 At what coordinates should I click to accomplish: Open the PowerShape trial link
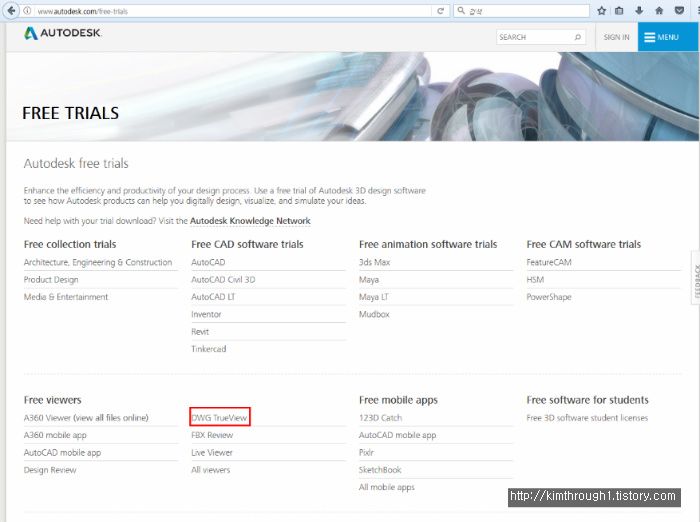[x=549, y=297]
